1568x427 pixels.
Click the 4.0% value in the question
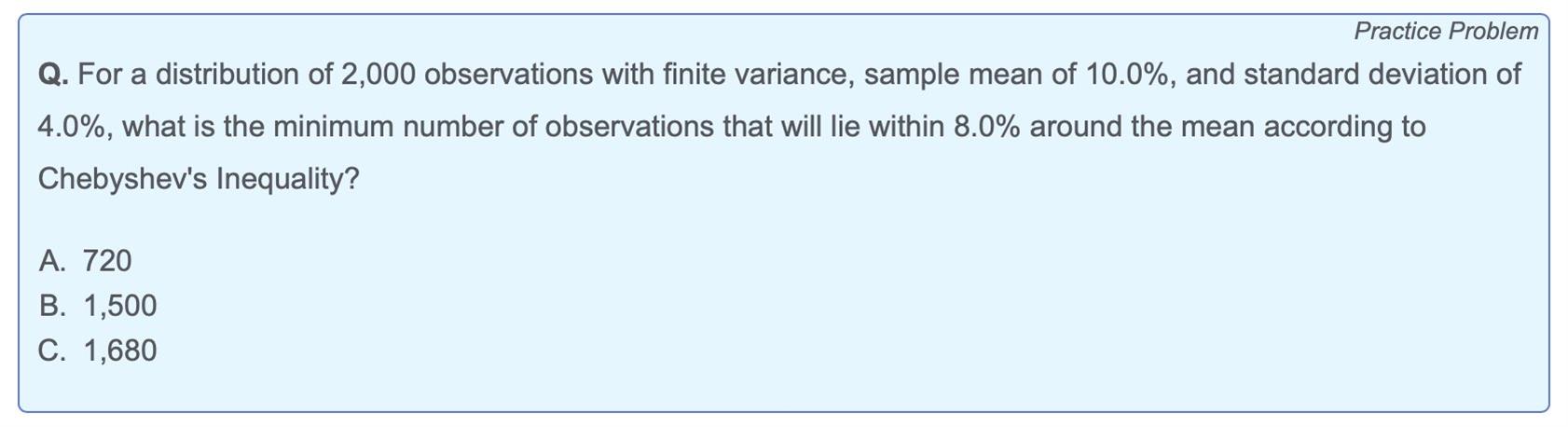70,126
